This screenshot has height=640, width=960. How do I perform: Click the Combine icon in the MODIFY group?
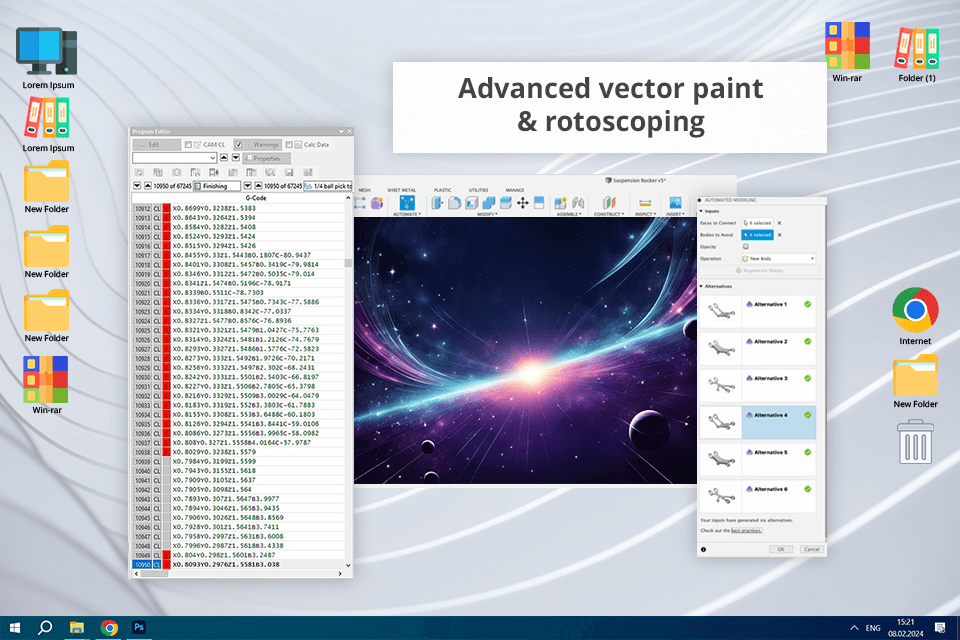(489, 203)
